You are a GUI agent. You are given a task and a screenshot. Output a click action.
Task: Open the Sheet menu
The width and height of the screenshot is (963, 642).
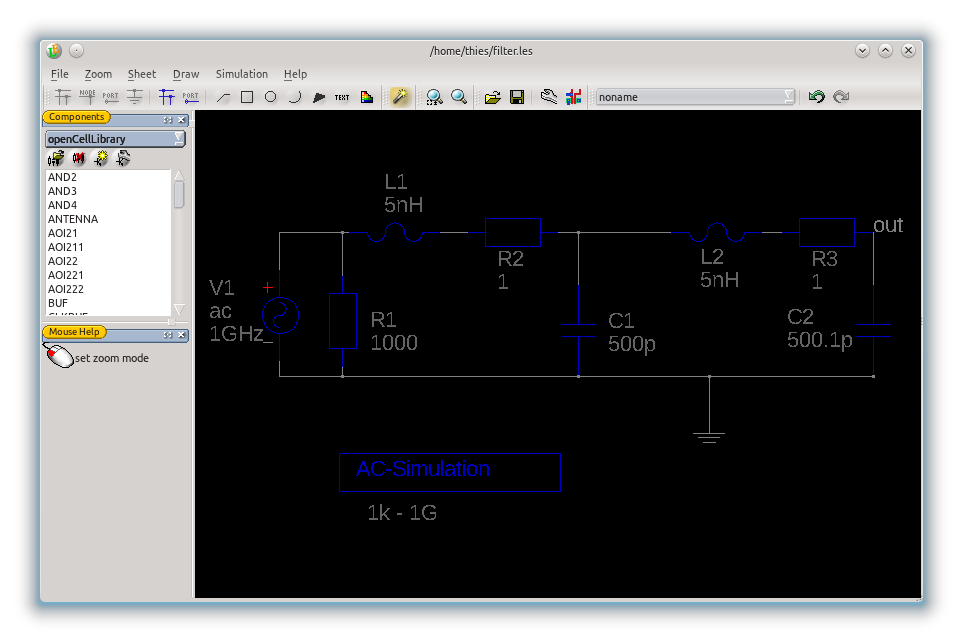pyautogui.click(x=142, y=74)
